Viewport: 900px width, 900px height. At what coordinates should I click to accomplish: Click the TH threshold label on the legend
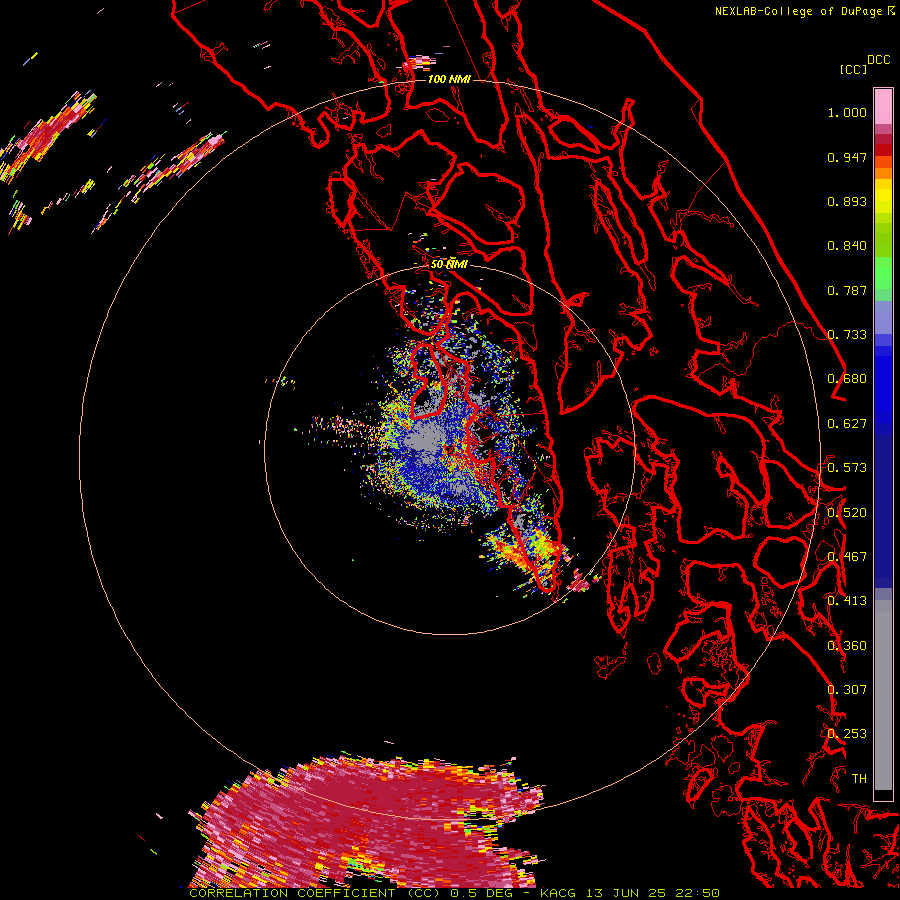pyautogui.click(x=859, y=779)
